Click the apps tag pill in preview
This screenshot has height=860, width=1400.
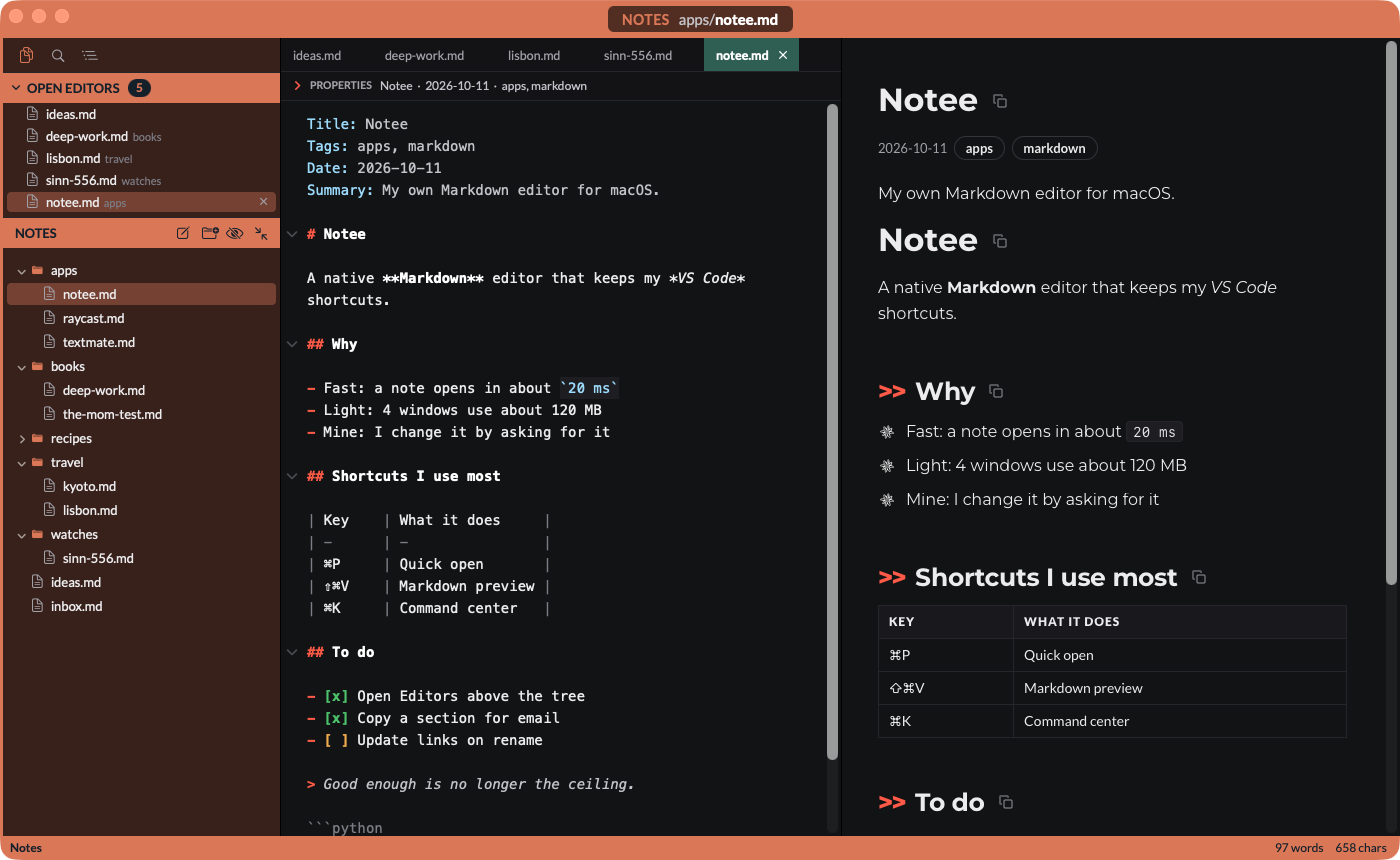(979, 148)
